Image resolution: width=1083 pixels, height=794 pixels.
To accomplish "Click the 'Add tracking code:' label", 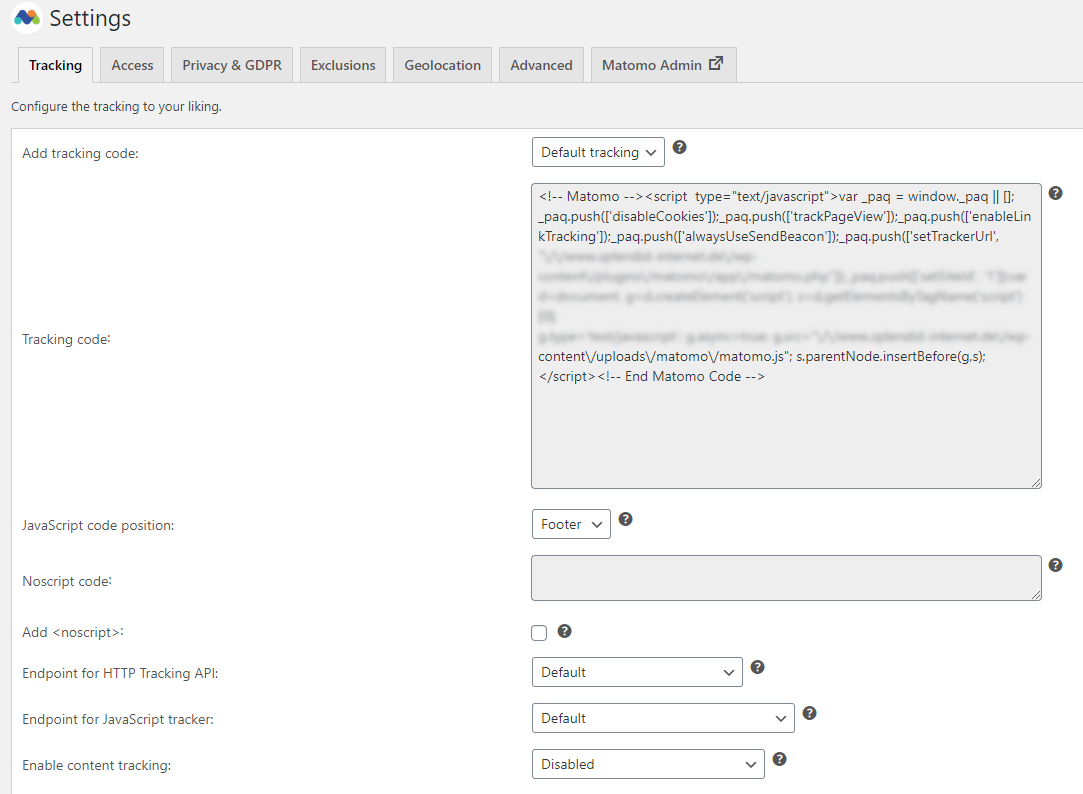I will (x=80, y=153).
